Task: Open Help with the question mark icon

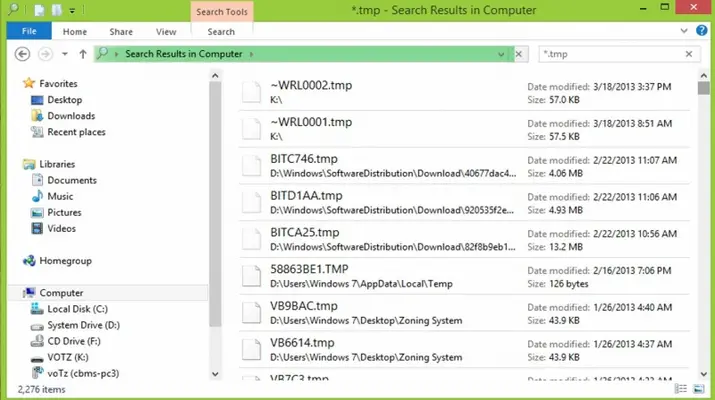Action: pos(702,31)
